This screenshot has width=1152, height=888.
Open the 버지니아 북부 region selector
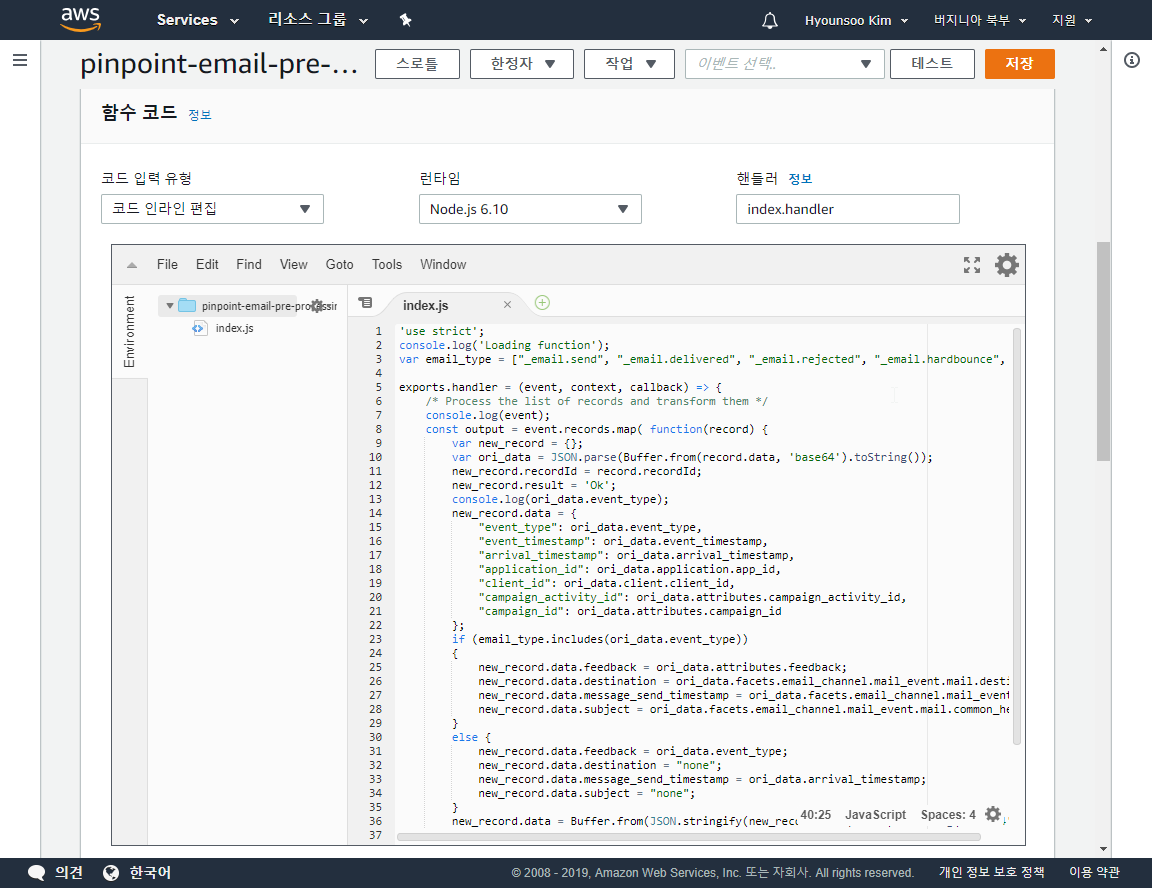(x=979, y=21)
